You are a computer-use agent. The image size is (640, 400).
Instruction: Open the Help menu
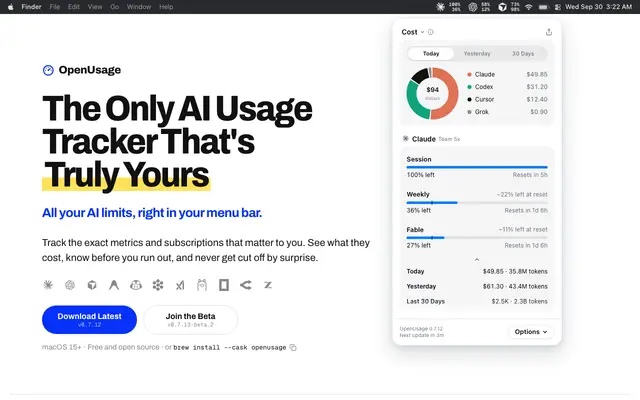[166, 7]
